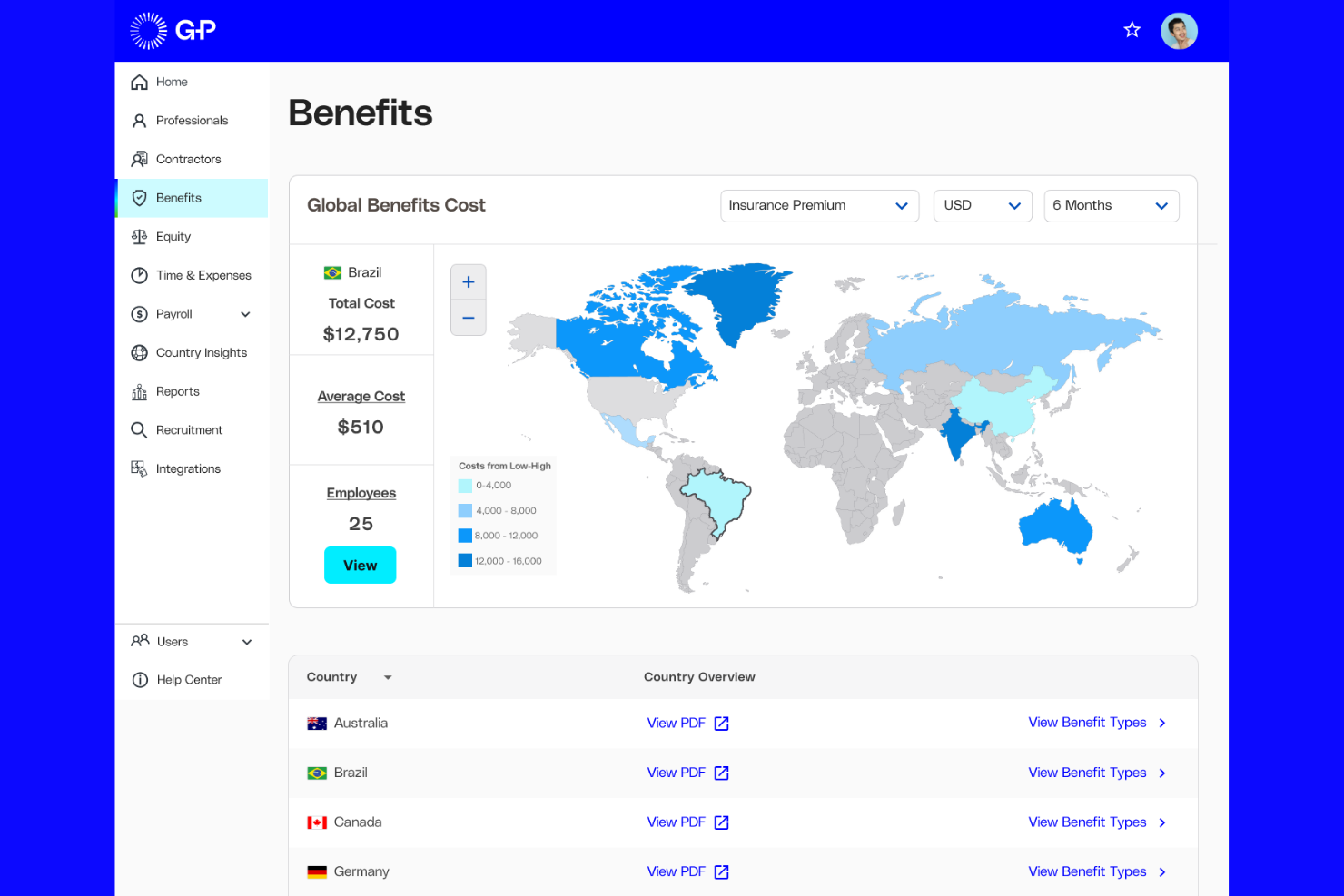Viewport: 1344px width, 896px height.
Task: Open the Home sidebar section
Action: click(x=173, y=82)
